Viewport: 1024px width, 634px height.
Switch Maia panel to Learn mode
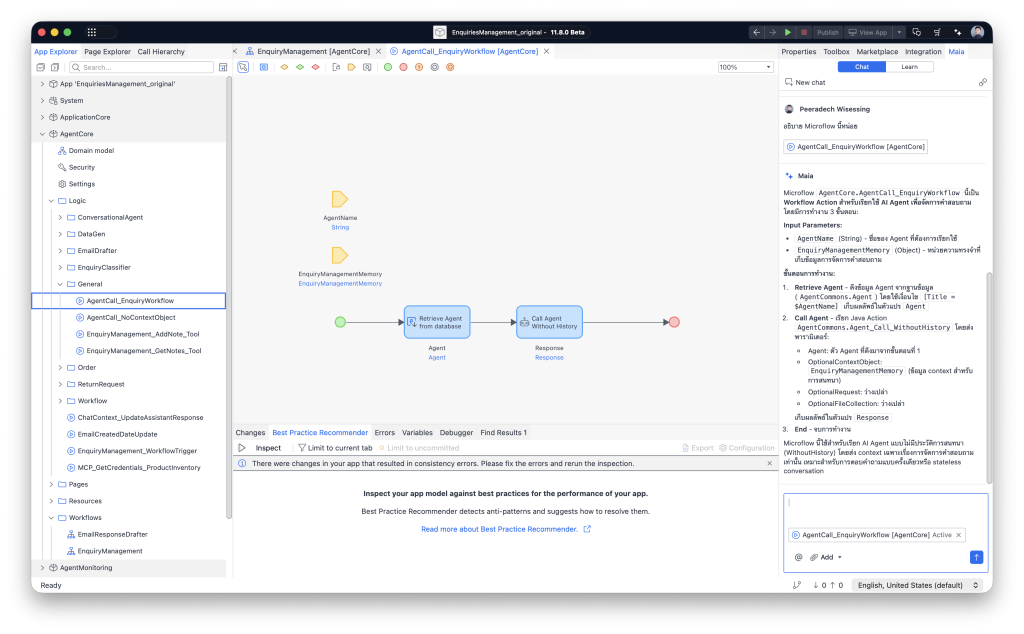click(x=910, y=67)
